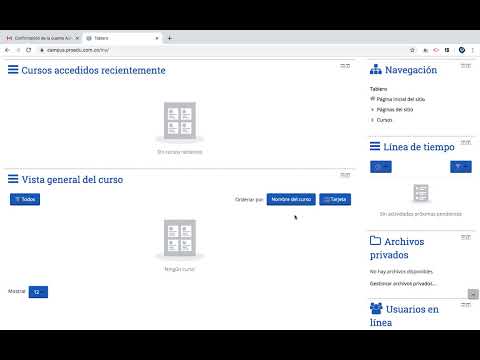This screenshot has width=480, height=360.
Task: Open Gestionar archivos privados link
Action: point(403,284)
